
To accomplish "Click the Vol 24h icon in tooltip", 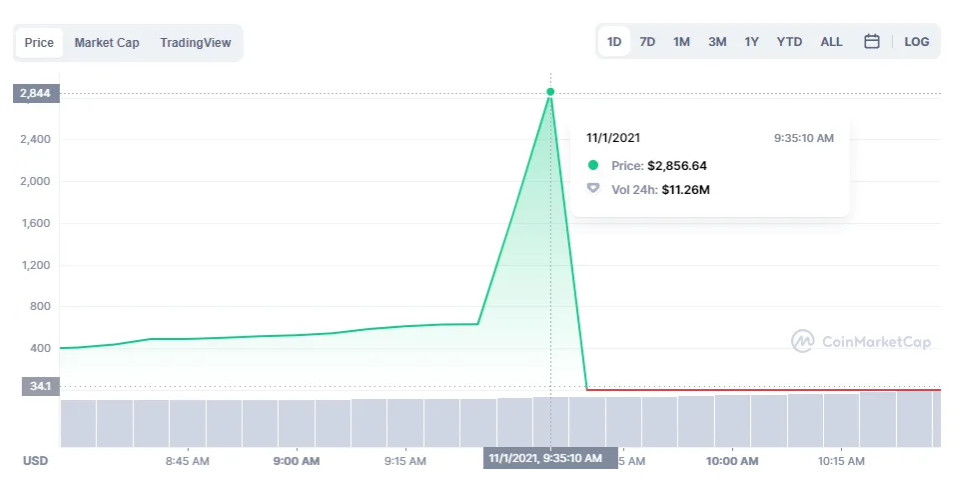I will tap(593, 188).
